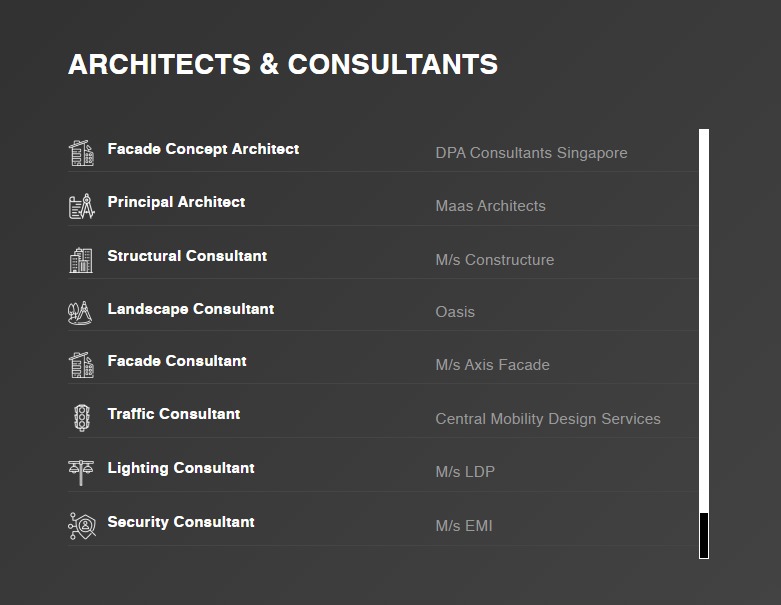781x605 pixels.
Task: Click the Landscape Consultant label
Action: coord(191,309)
